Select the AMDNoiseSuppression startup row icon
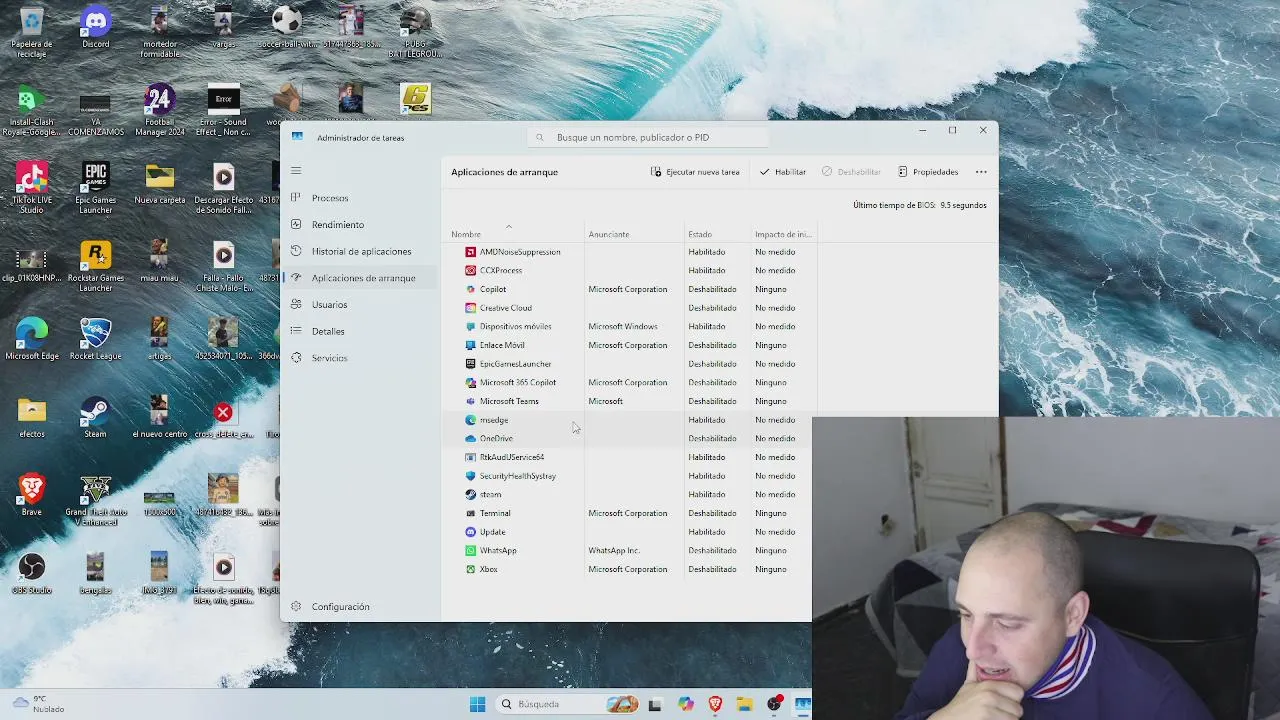The width and height of the screenshot is (1280, 720). click(x=471, y=252)
